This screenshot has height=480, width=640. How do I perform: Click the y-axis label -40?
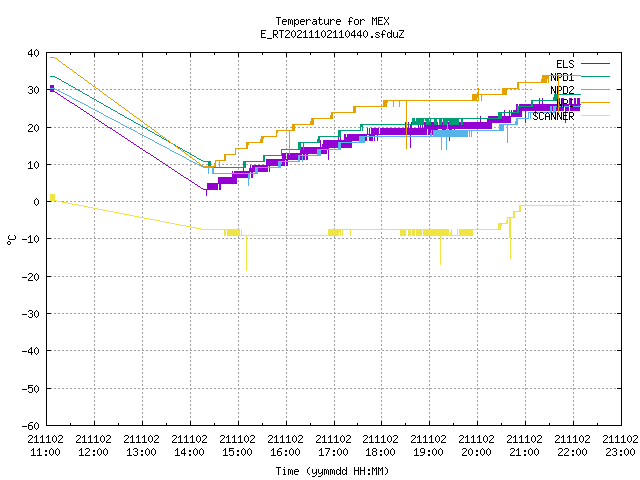pyautogui.click(x=31, y=351)
